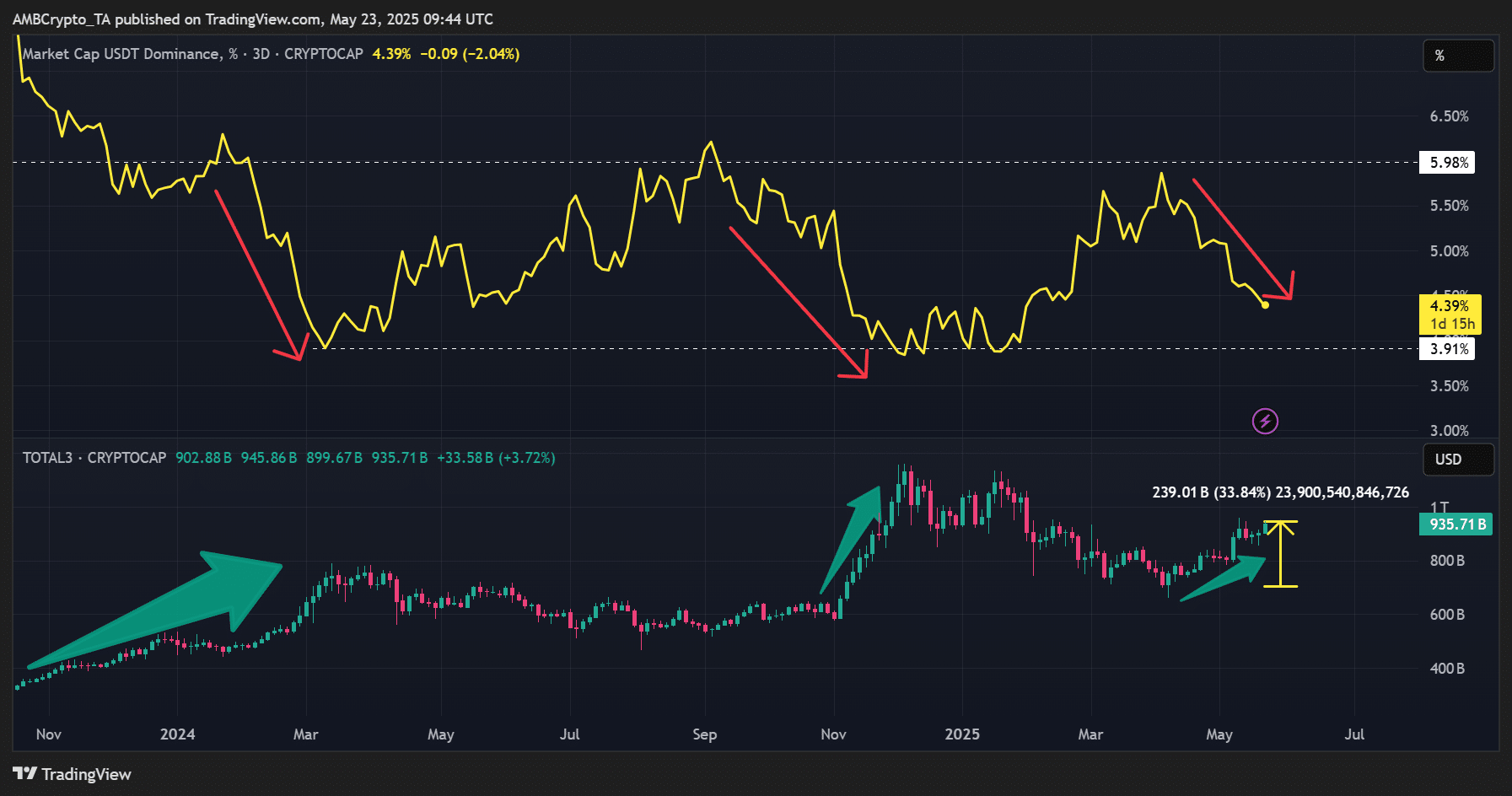This screenshot has height=796, width=1512.
Task: Click the green 935.71 B price label
Action: tap(1456, 524)
